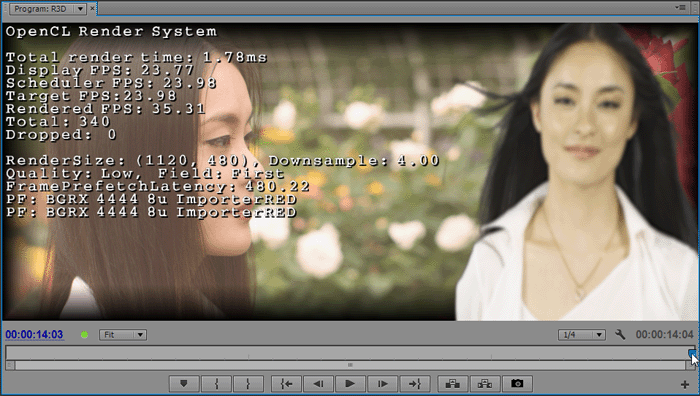This screenshot has height=396, width=700.
Task: Export frame with the camera icon
Action: (x=517, y=383)
